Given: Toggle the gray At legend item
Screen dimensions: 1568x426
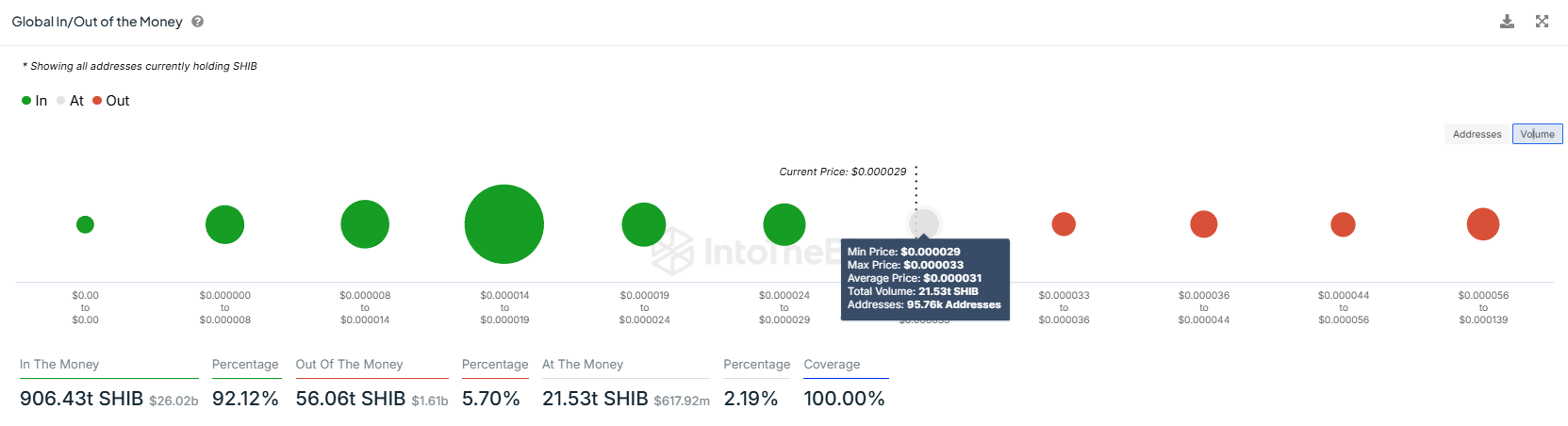Looking at the screenshot, I should (x=70, y=101).
